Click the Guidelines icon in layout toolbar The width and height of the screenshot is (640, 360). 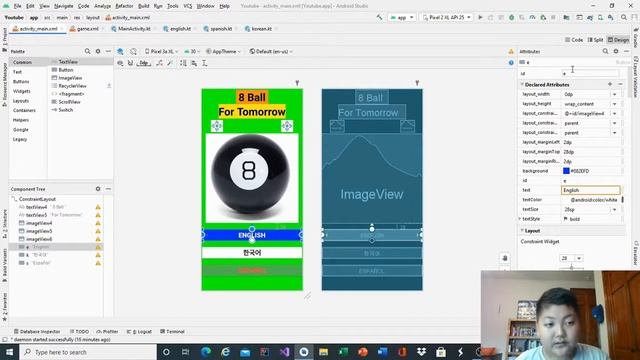point(204,63)
